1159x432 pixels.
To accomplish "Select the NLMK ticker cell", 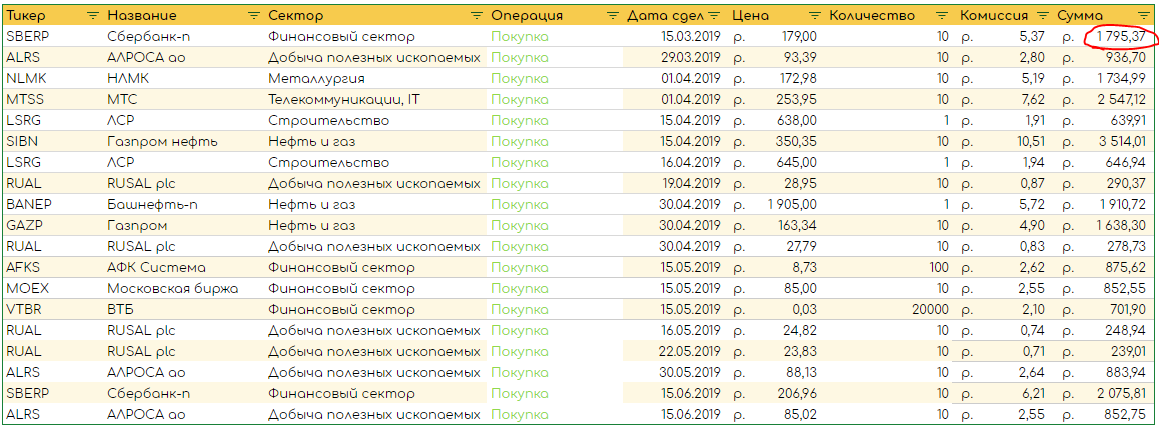I will (53, 78).
